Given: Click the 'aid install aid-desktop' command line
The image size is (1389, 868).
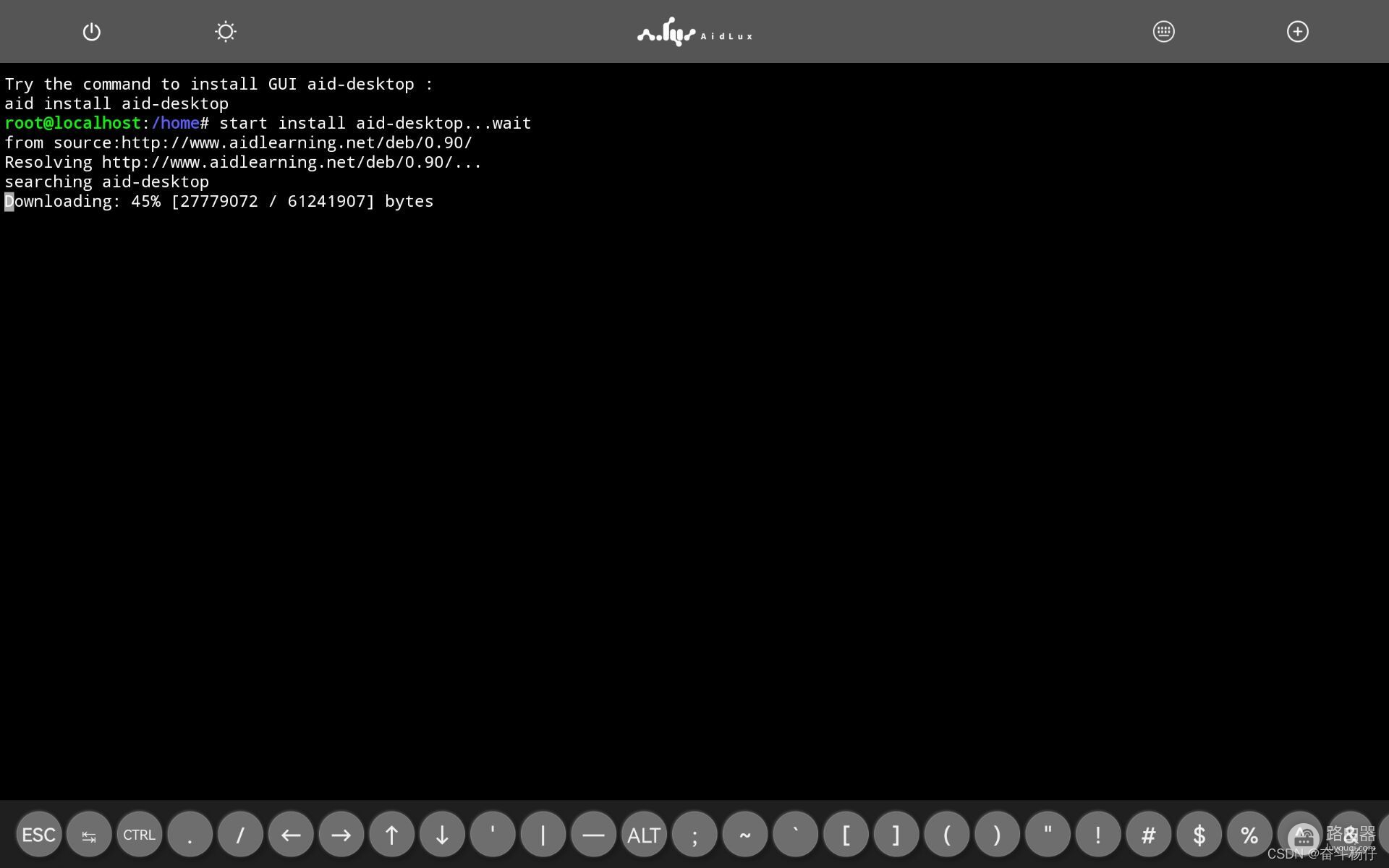Looking at the screenshot, I should coord(116,104).
